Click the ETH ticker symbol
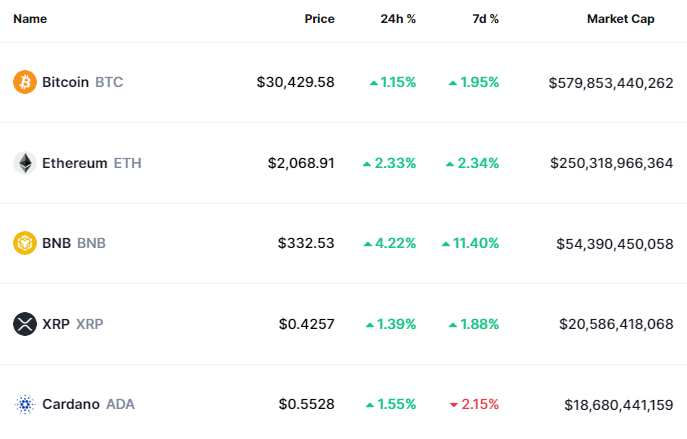687x439 pixels. click(x=128, y=163)
